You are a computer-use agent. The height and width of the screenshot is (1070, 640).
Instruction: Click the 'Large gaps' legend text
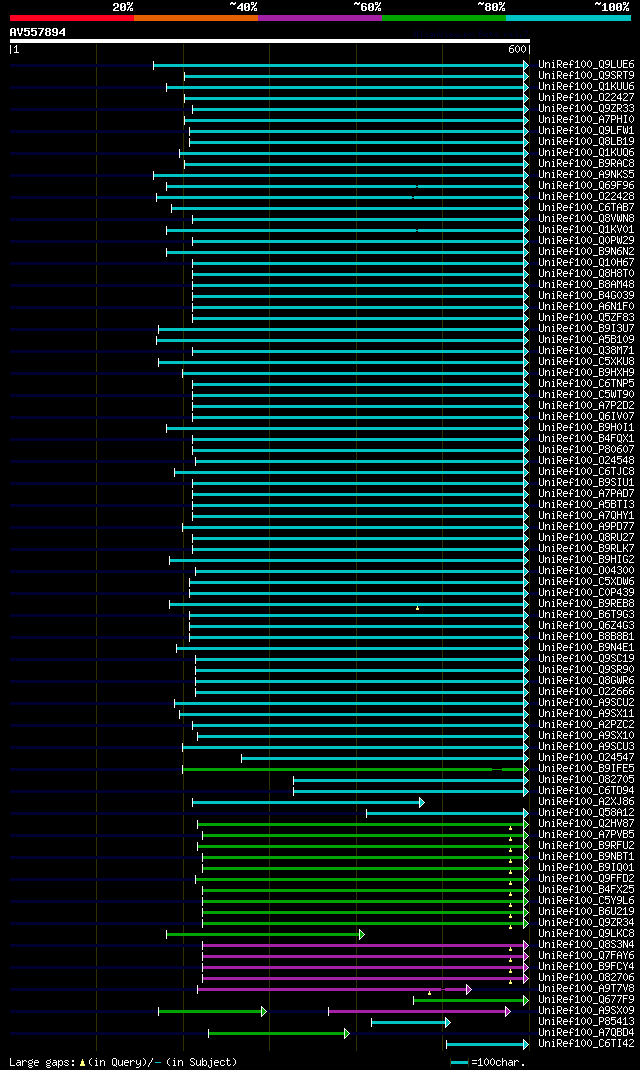[x=42, y=1062]
